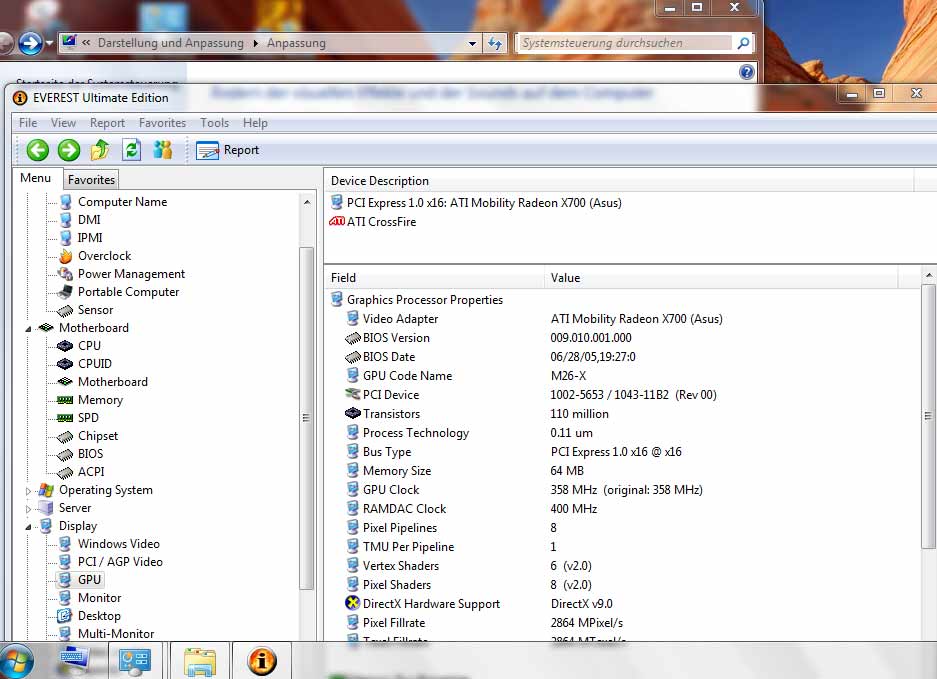Screen dimensions: 937x679
Task: Refresh the Control Panel address bar
Action: pyautogui.click(x=495, y=43)
